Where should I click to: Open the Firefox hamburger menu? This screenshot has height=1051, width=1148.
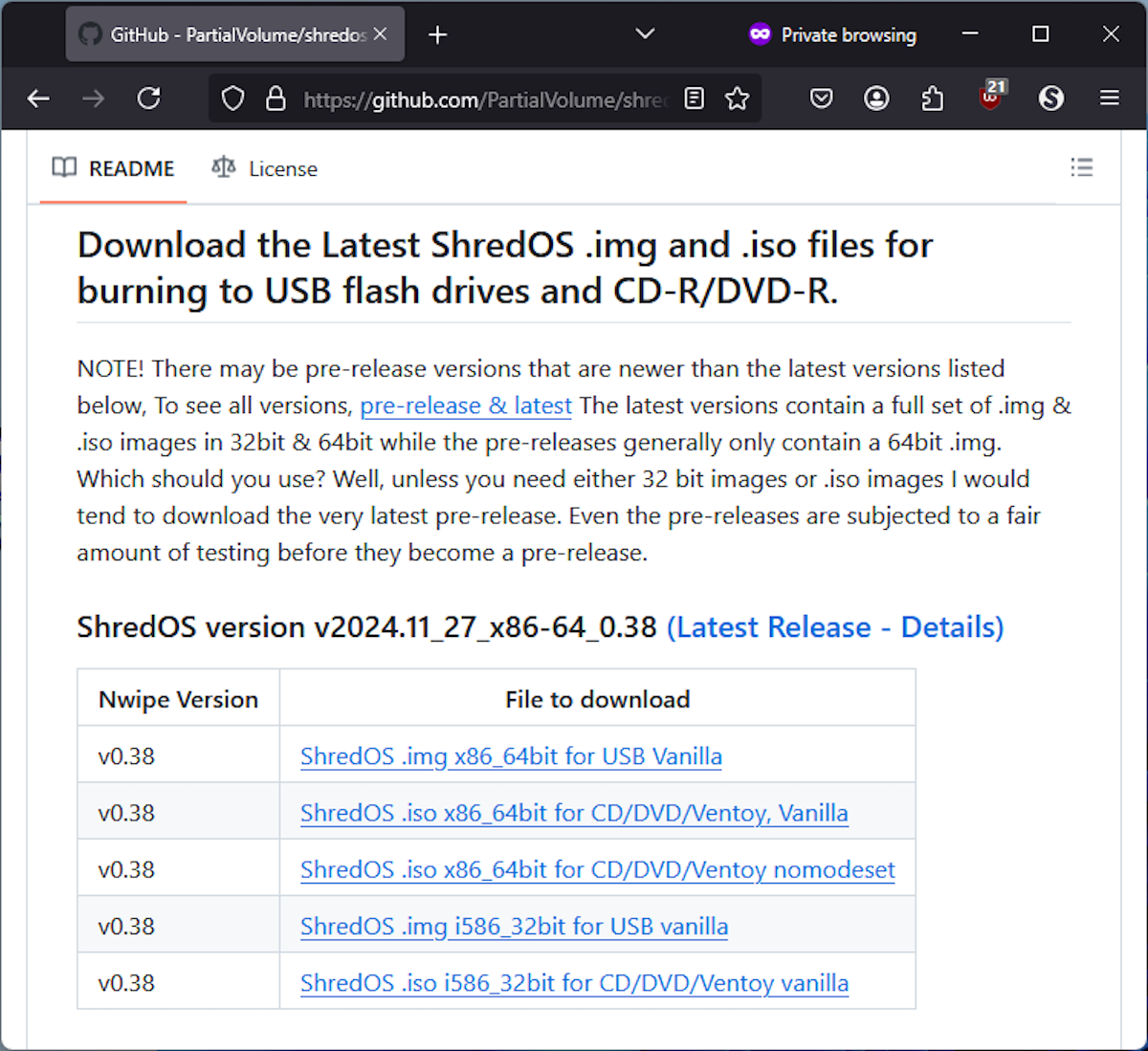[x=1109, y=99]
